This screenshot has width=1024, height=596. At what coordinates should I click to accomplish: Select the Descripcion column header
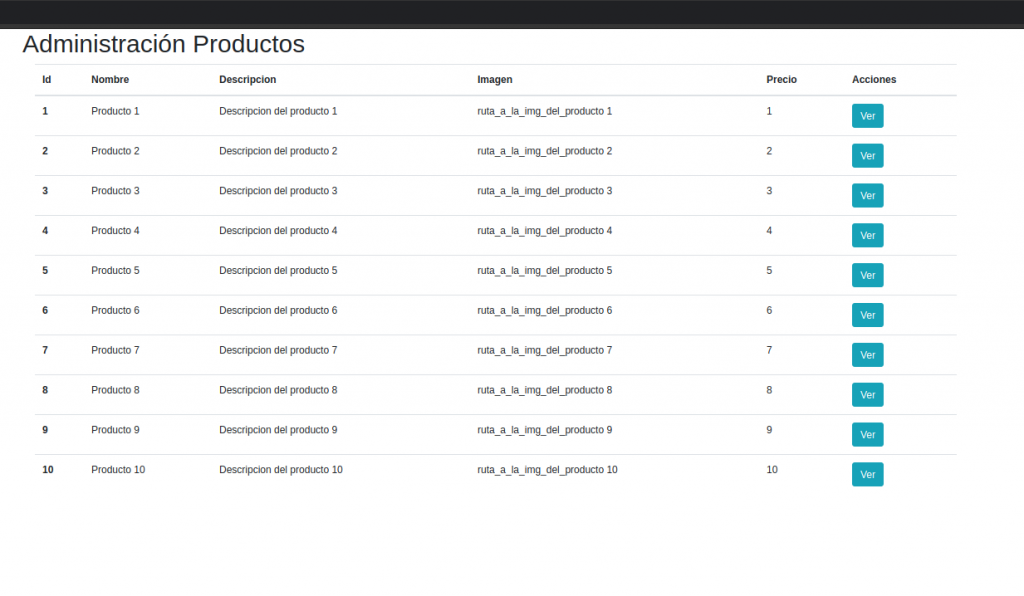247,80
